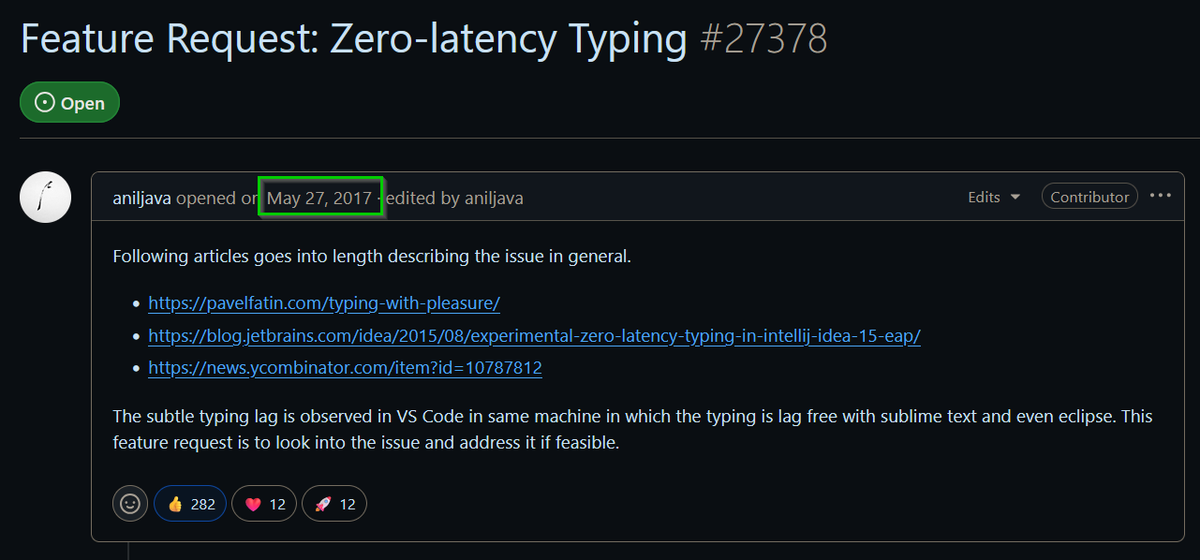
Task: Open the pavelfatin.com typing-with-pleasure link
Action: pos(324,302)
